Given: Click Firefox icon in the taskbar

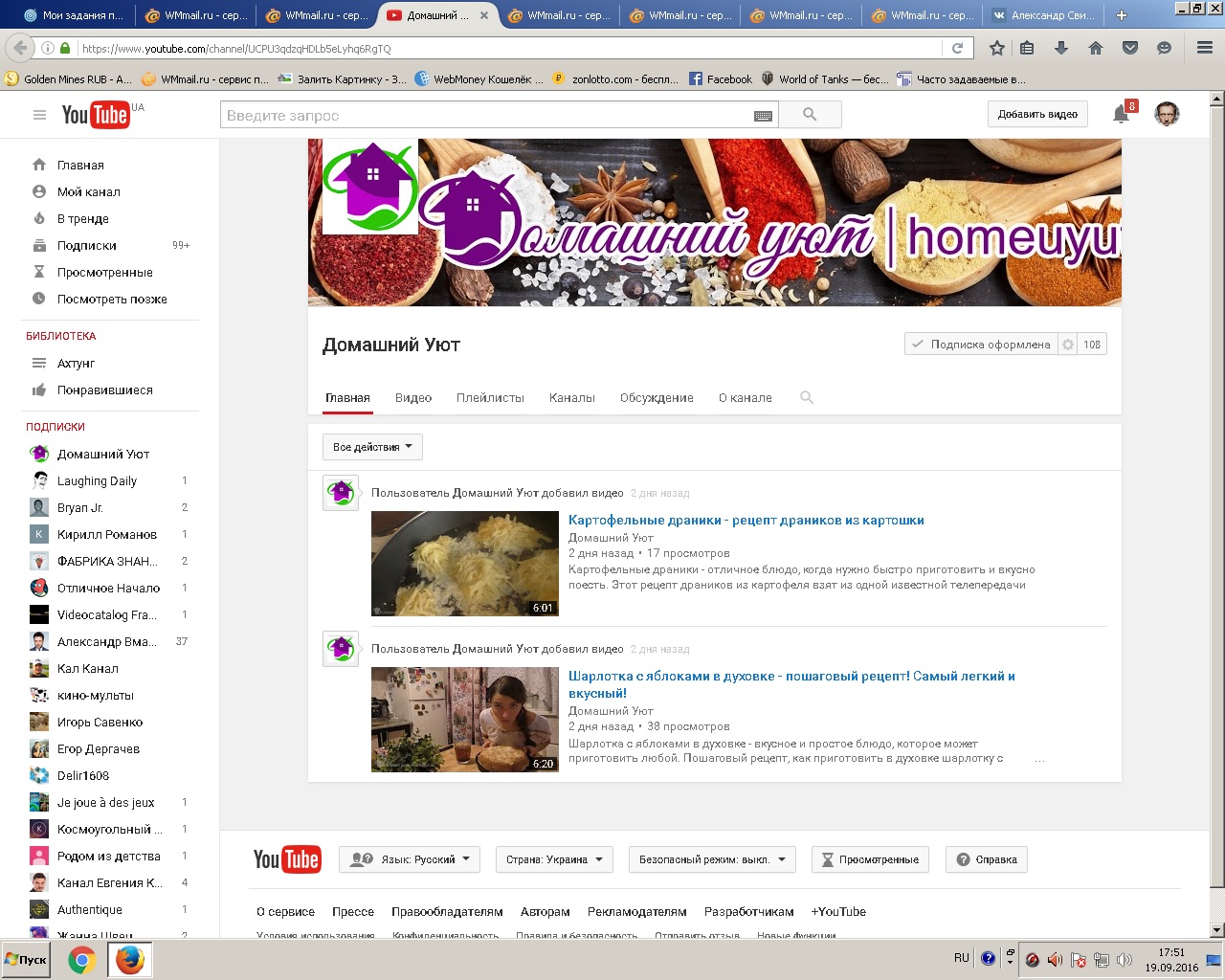Looking at the screenshot, I should pos(129,960).
